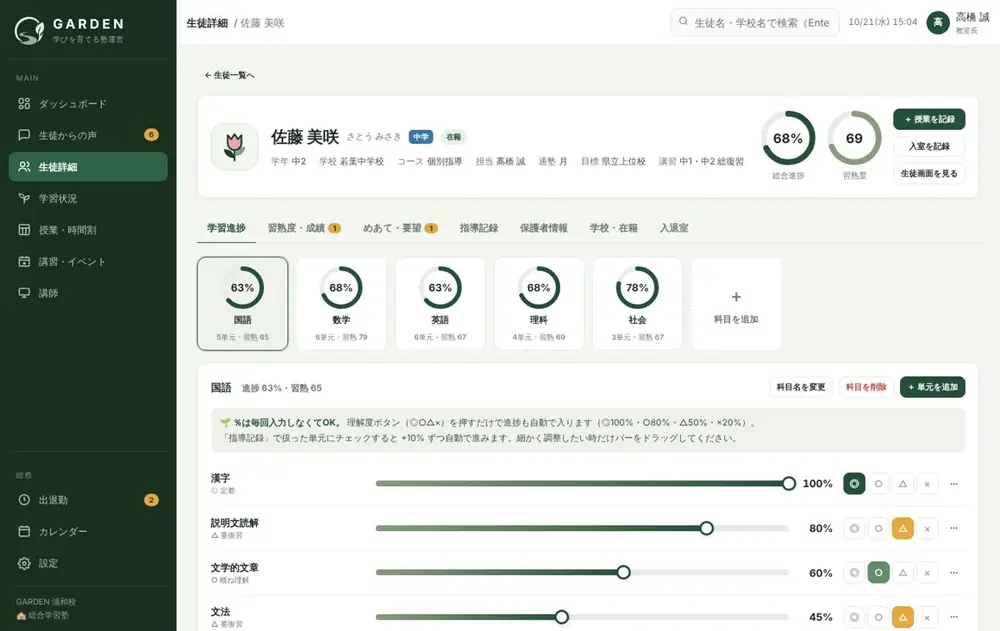Click the 出退勤 clock icon

pos(24,500)
